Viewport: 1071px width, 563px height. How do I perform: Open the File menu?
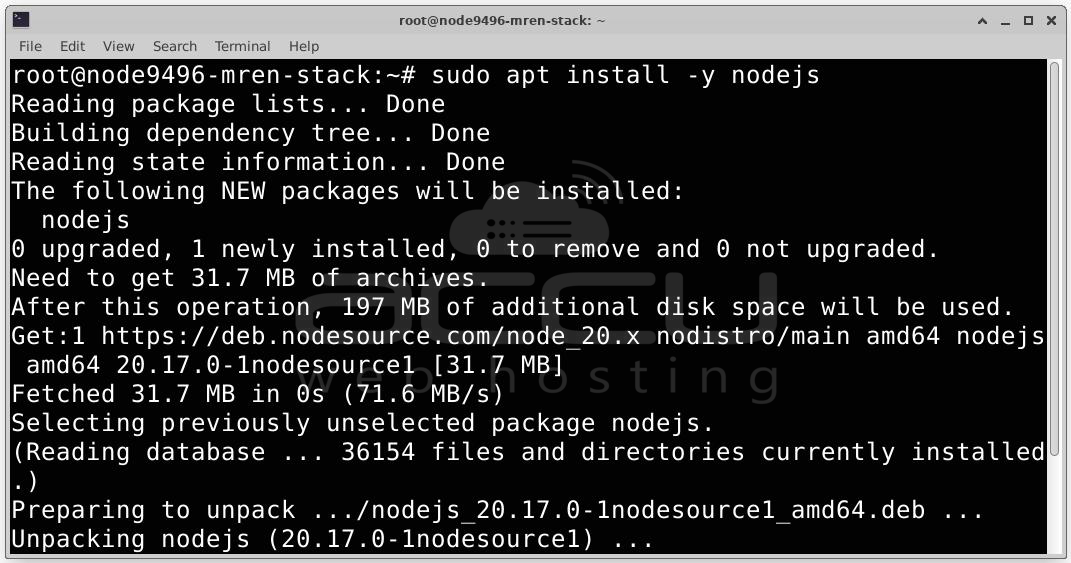tap(30, 46)
